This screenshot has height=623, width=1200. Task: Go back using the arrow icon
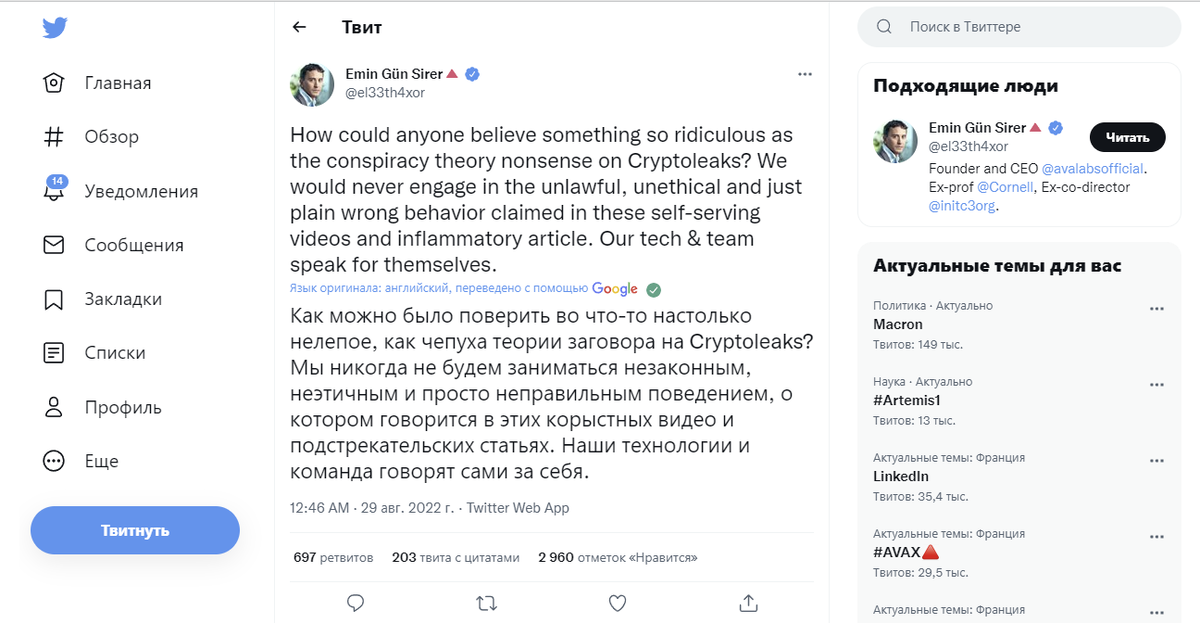(x=299, y=27)
